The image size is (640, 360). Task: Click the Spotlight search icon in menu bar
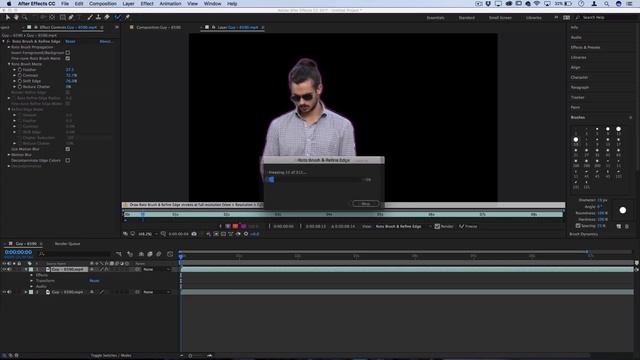tap(607, 4)
